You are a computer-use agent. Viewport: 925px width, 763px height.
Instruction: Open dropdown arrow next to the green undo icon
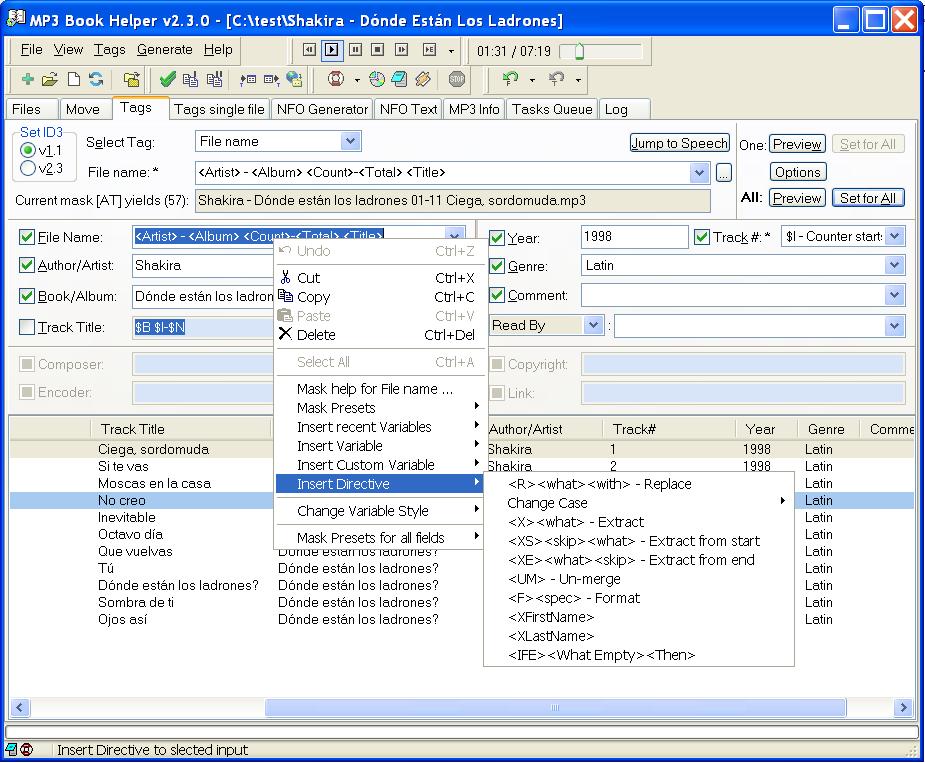pos(532,80)
